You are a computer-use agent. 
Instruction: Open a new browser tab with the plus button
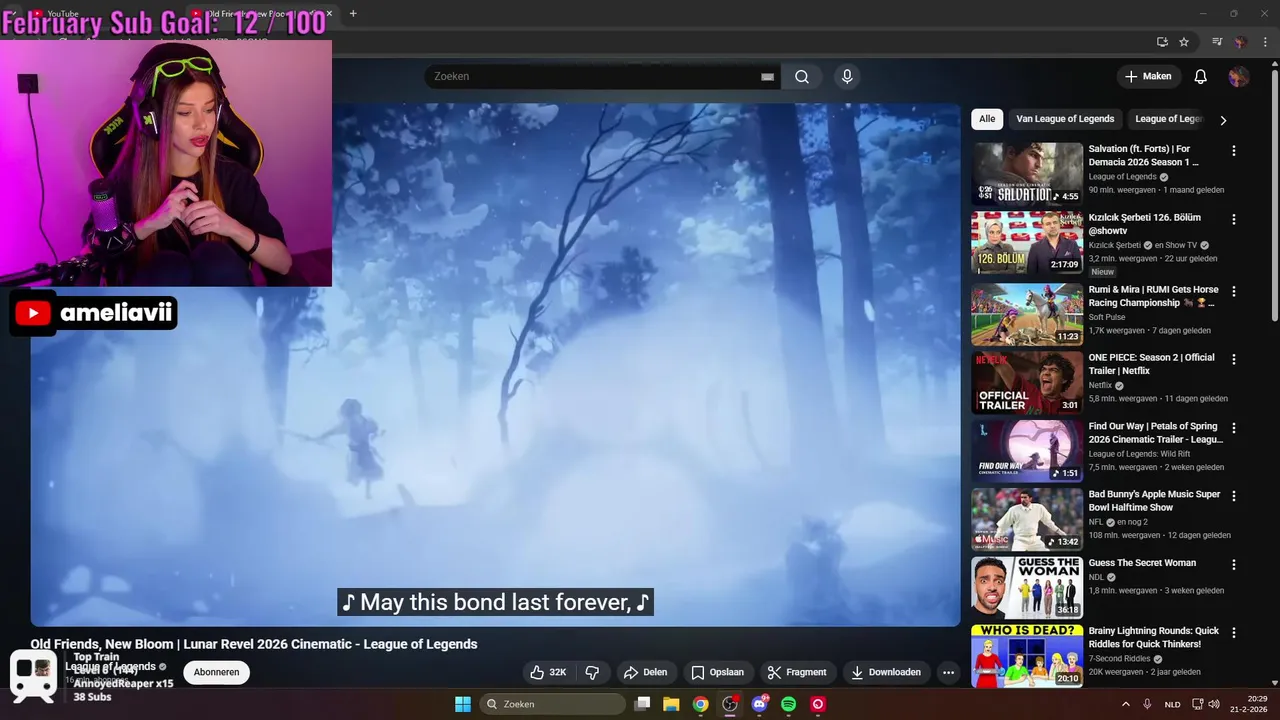click(353, 14)
